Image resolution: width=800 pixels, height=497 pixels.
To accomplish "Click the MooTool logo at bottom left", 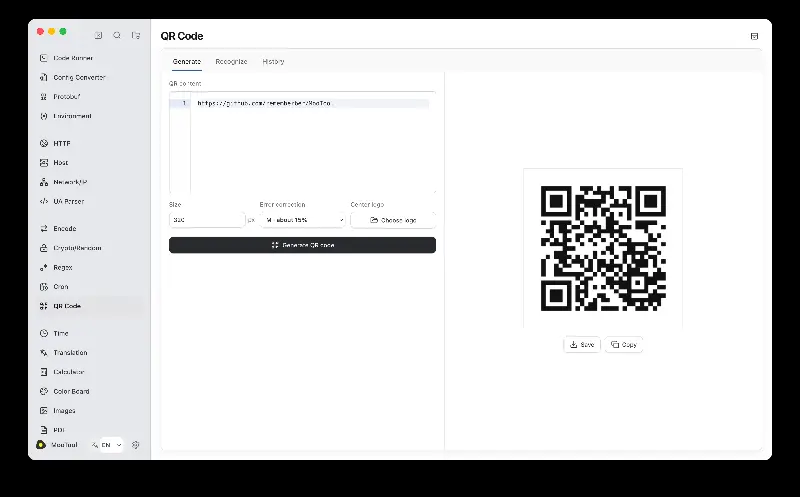I will pos(41,445).
